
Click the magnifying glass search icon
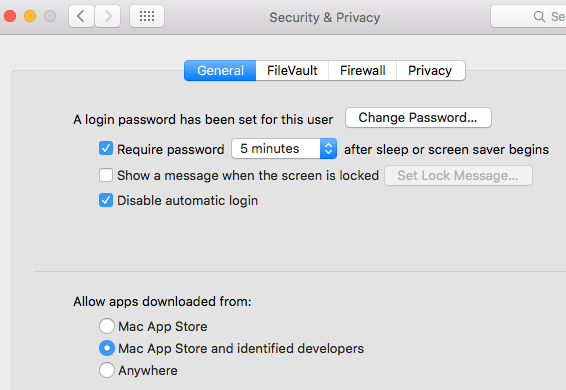(539, 17)
